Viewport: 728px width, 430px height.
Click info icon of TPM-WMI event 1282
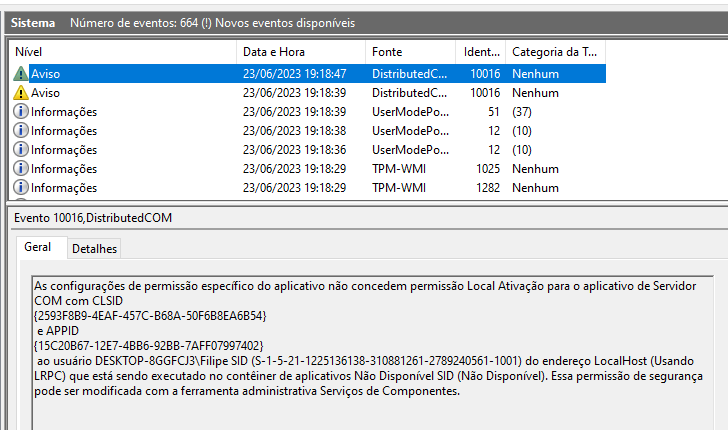(x=20, y=188)
